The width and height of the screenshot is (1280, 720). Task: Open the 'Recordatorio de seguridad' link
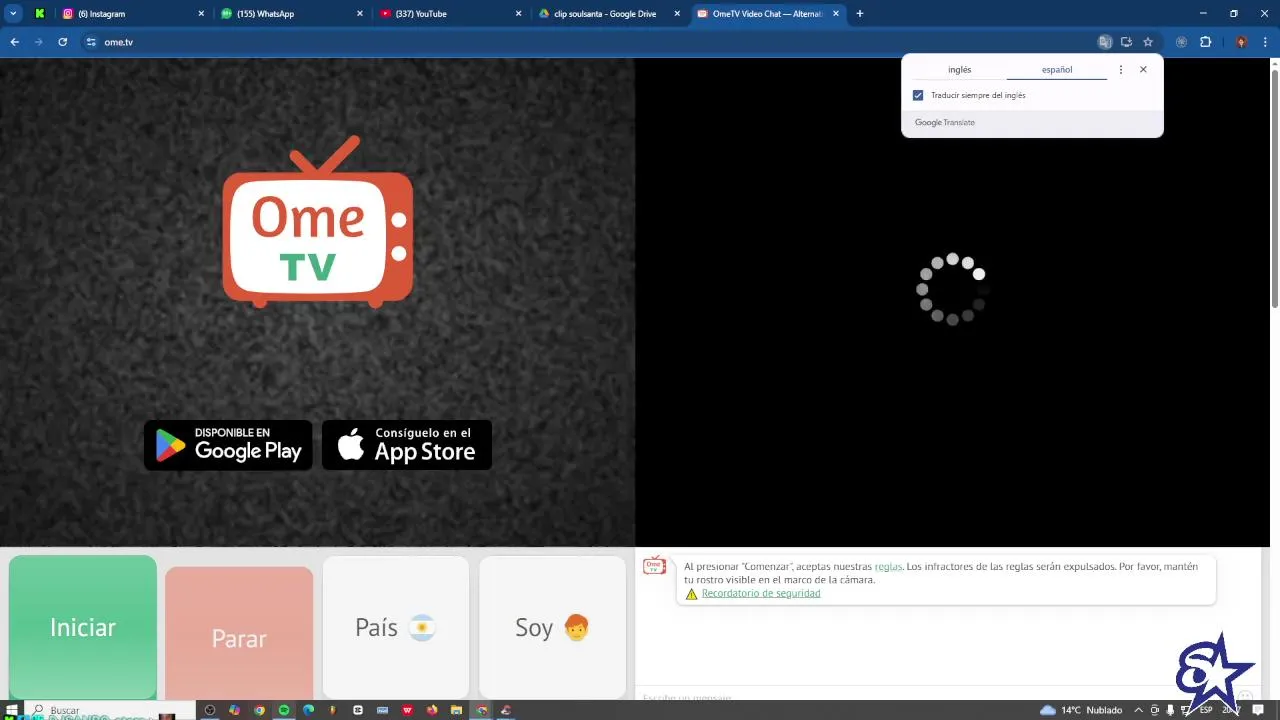point(761,593)
